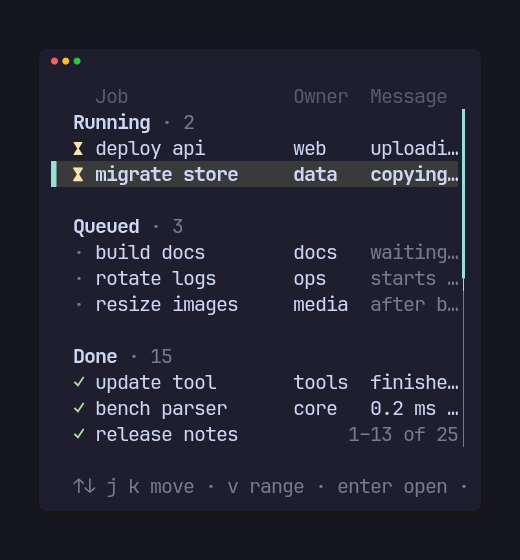The height and width of the screenshot is (560, 520).
Task: Click the red close window dot
Action: 55,61
